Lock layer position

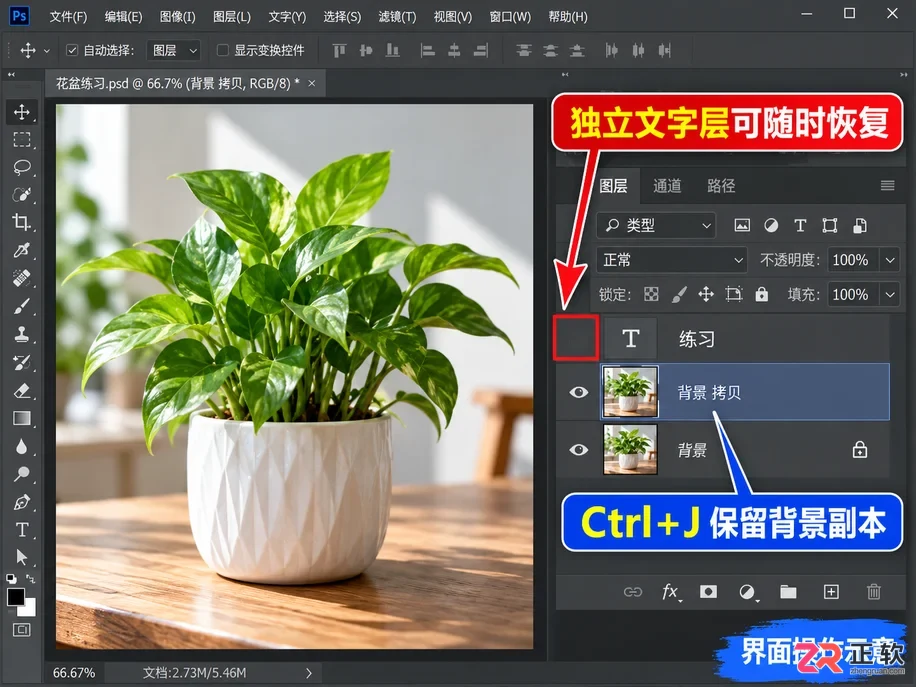coord(706,294)
